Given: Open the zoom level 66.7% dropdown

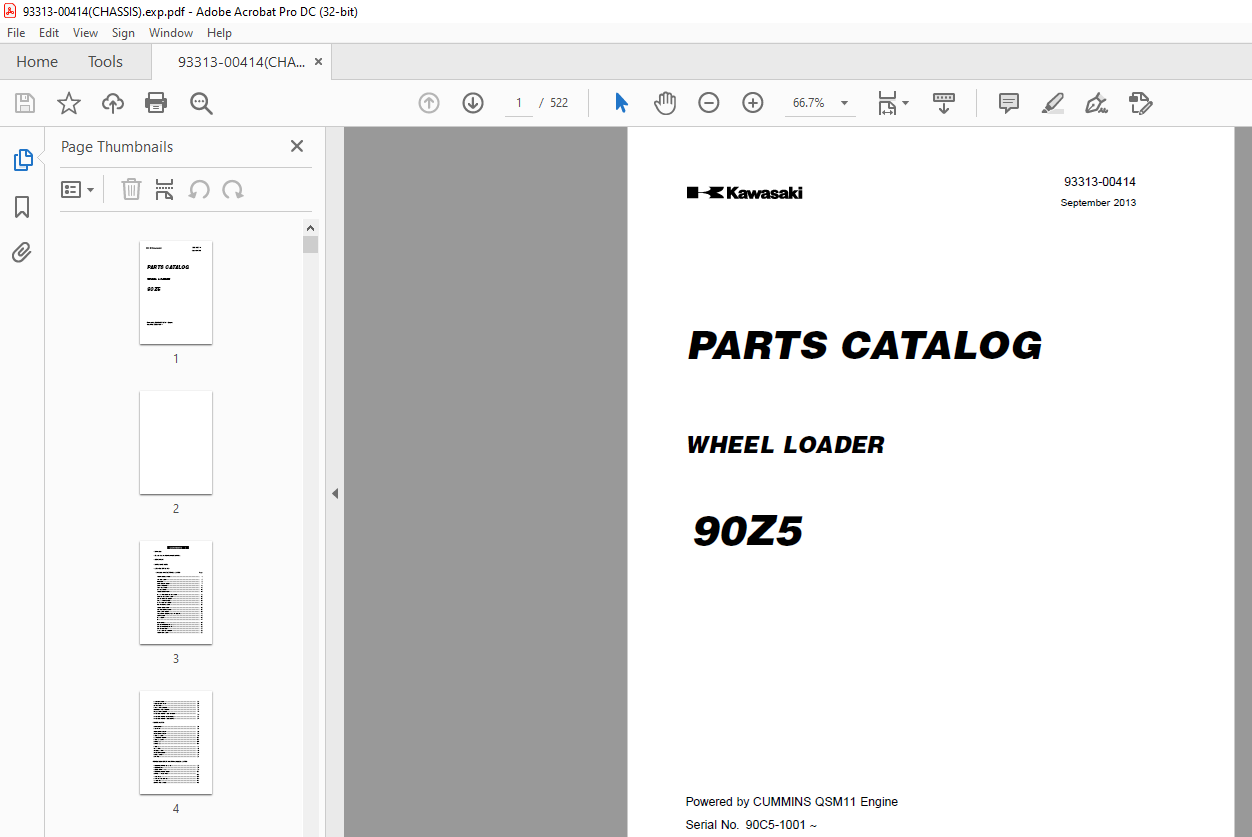Looking at the screenshot, I should point(844,103).
